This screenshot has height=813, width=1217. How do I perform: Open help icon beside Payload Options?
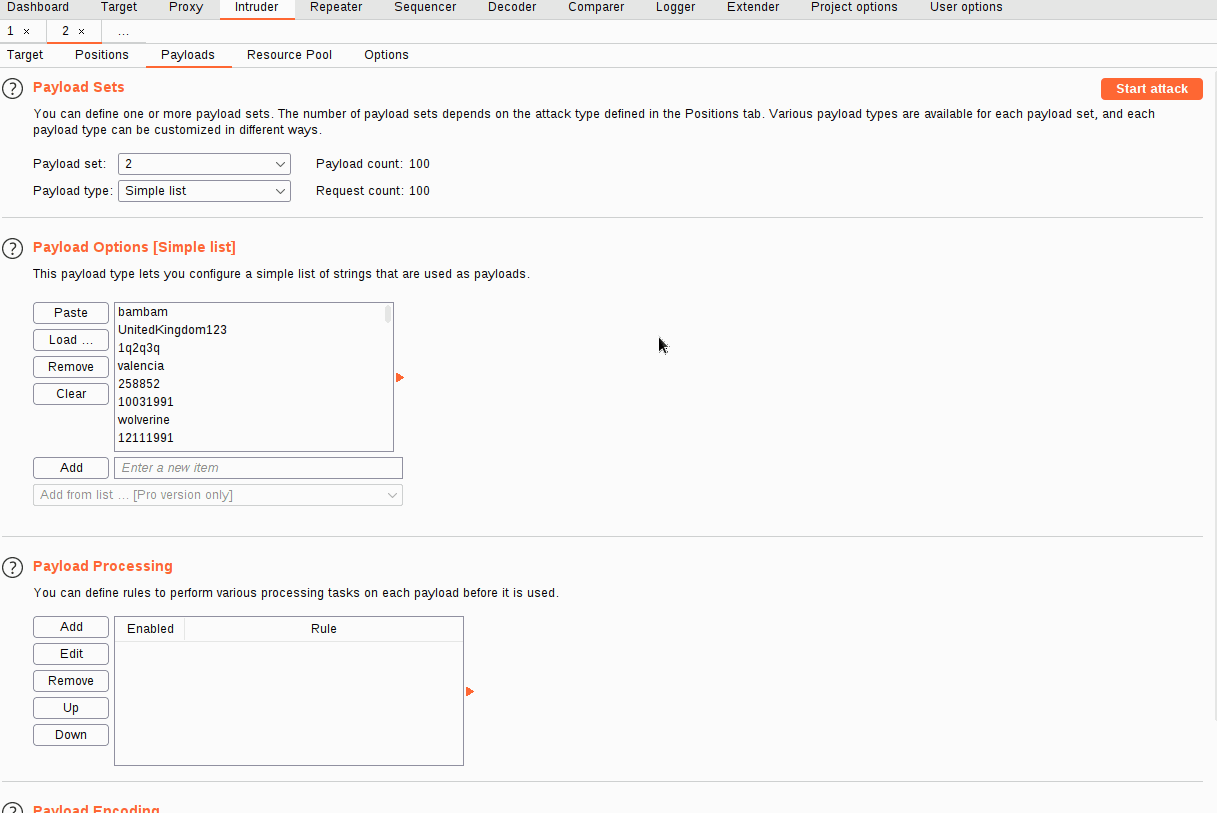tap(13, 248)
